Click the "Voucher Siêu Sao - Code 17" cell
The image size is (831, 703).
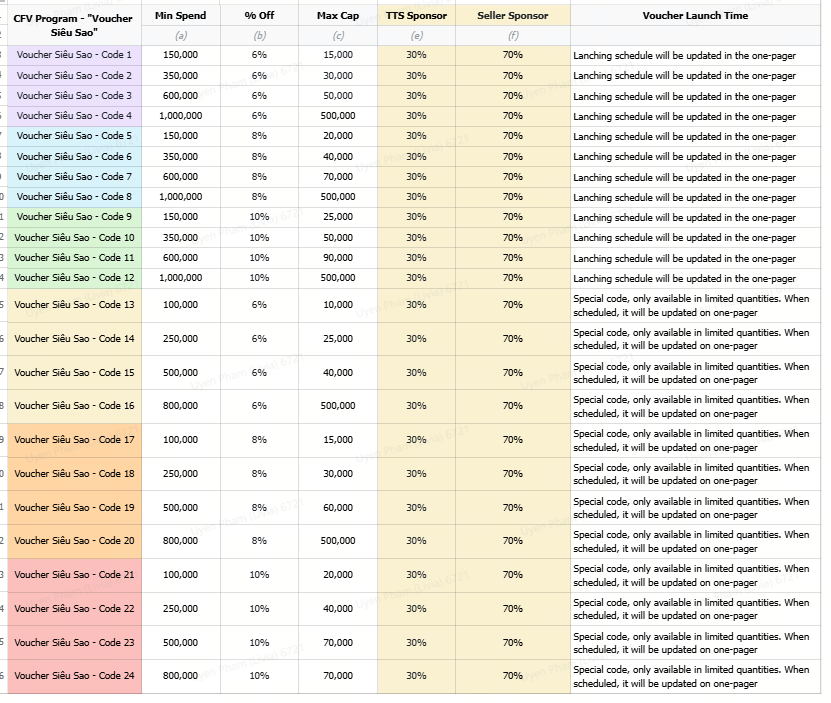(x=74, y=440)
